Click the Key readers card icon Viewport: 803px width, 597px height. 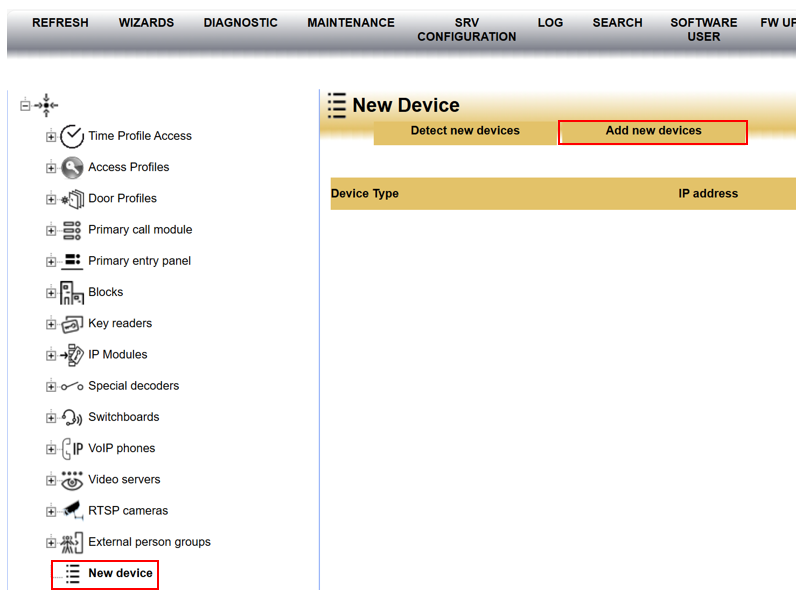coord(72,324)
